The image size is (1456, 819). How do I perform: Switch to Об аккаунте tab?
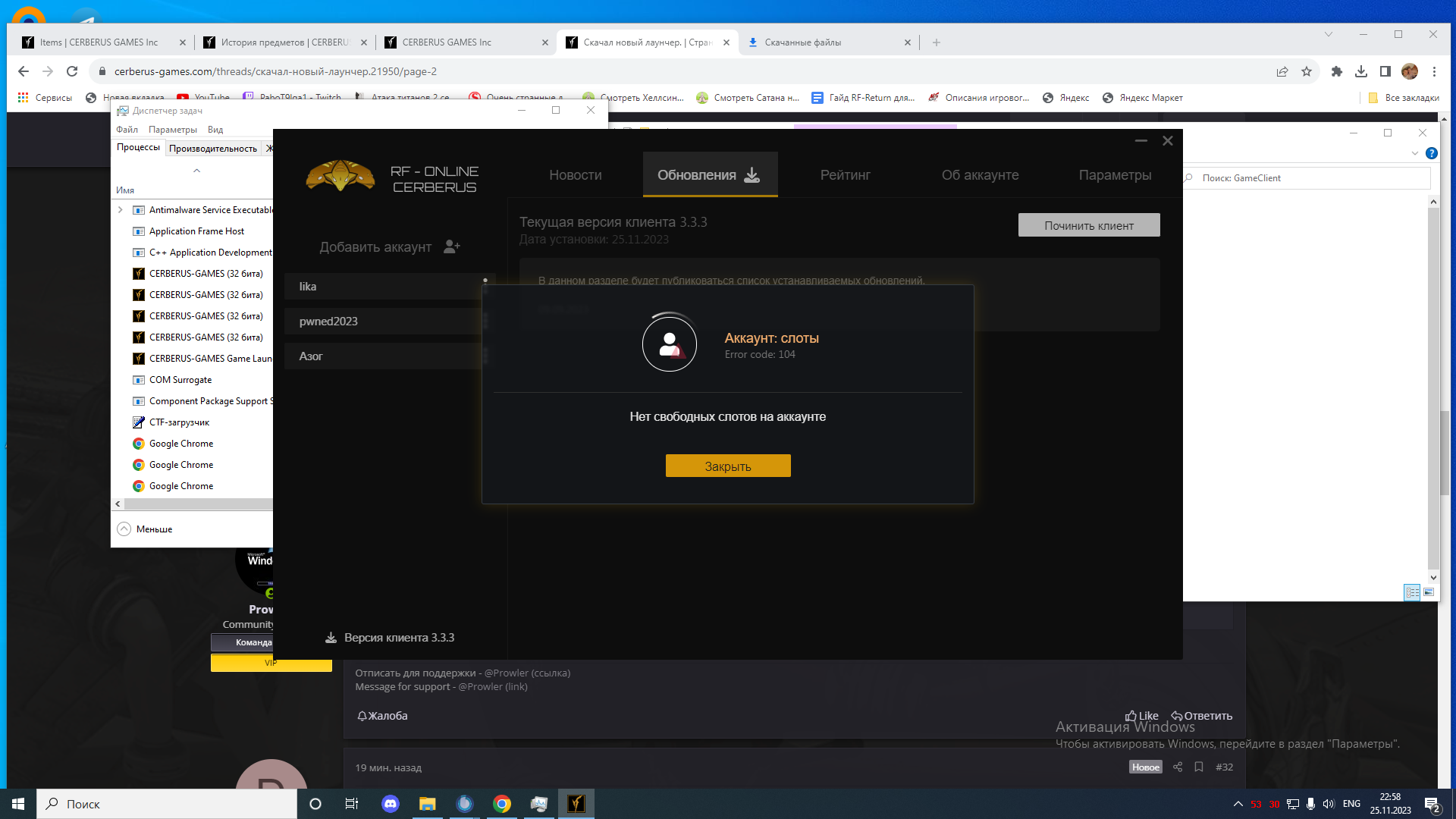click(980, 175)
